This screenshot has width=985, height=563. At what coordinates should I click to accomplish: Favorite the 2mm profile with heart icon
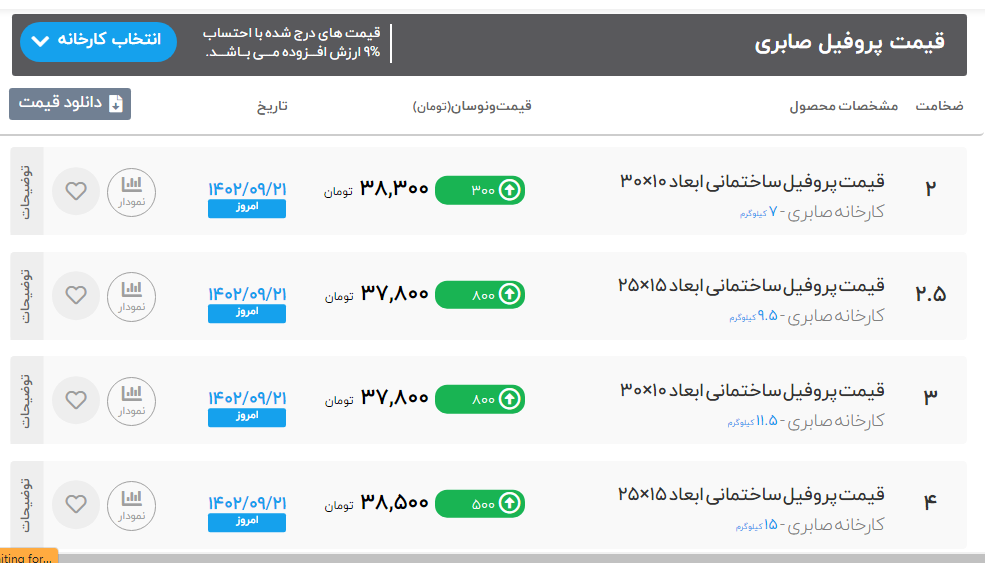[x=76, y=191]
